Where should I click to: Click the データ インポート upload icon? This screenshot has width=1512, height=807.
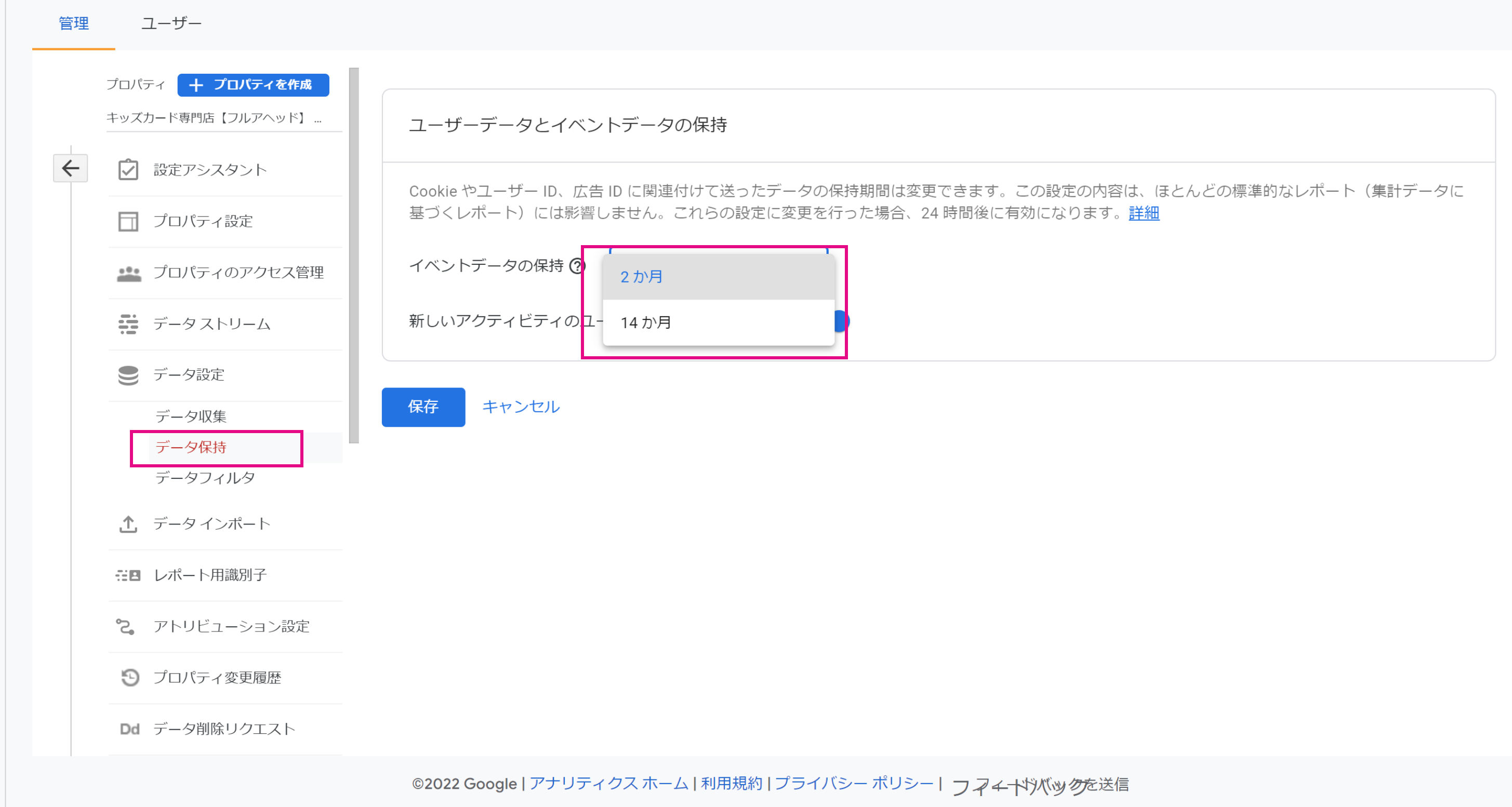(128, 524)
